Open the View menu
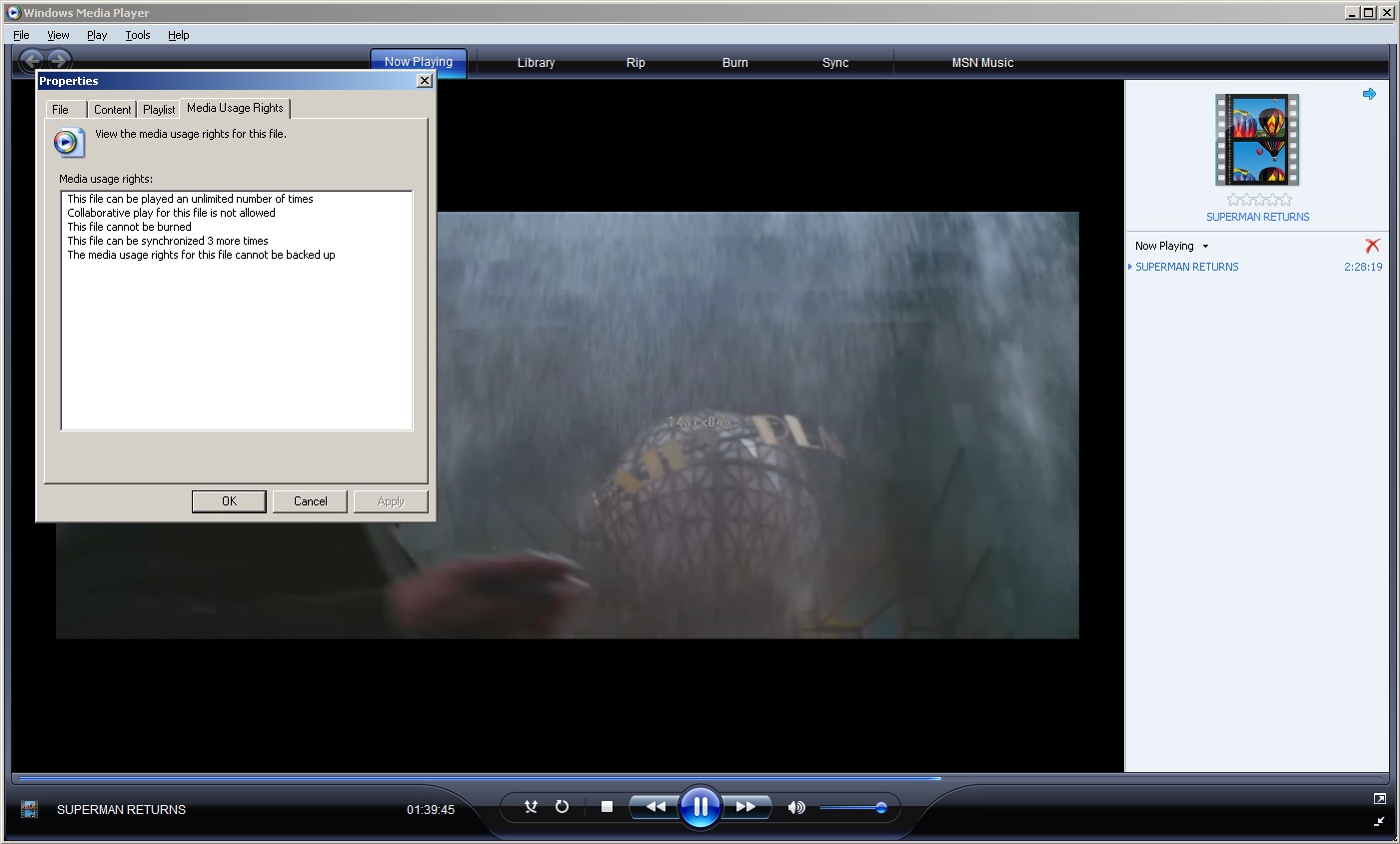Screen dimensions: 1400x844 [x=58, y=35]
